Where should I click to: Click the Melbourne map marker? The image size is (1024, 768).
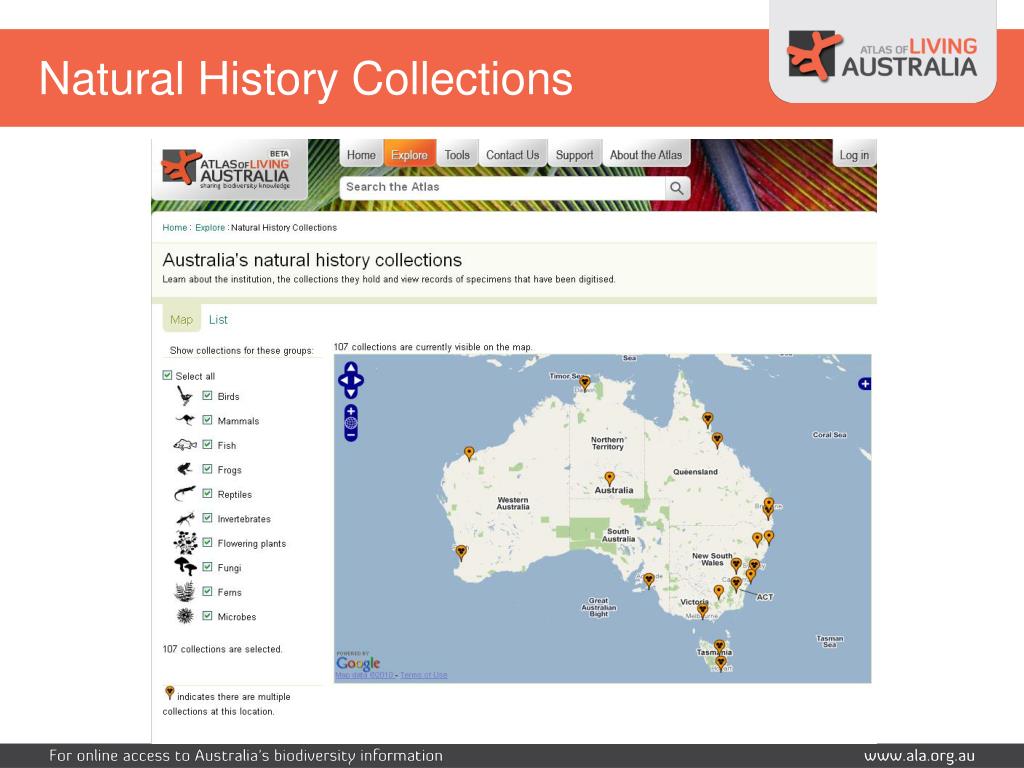[x=703, y=611]
